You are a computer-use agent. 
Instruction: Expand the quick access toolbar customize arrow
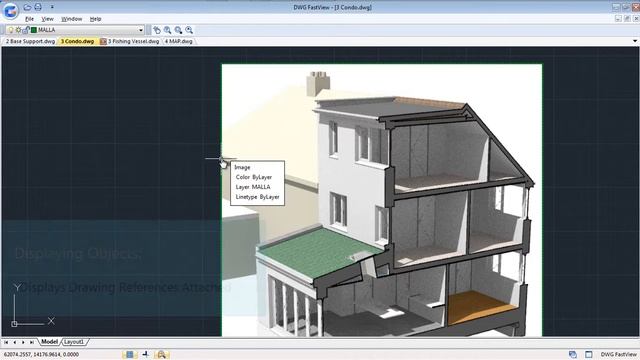point(52,7)
